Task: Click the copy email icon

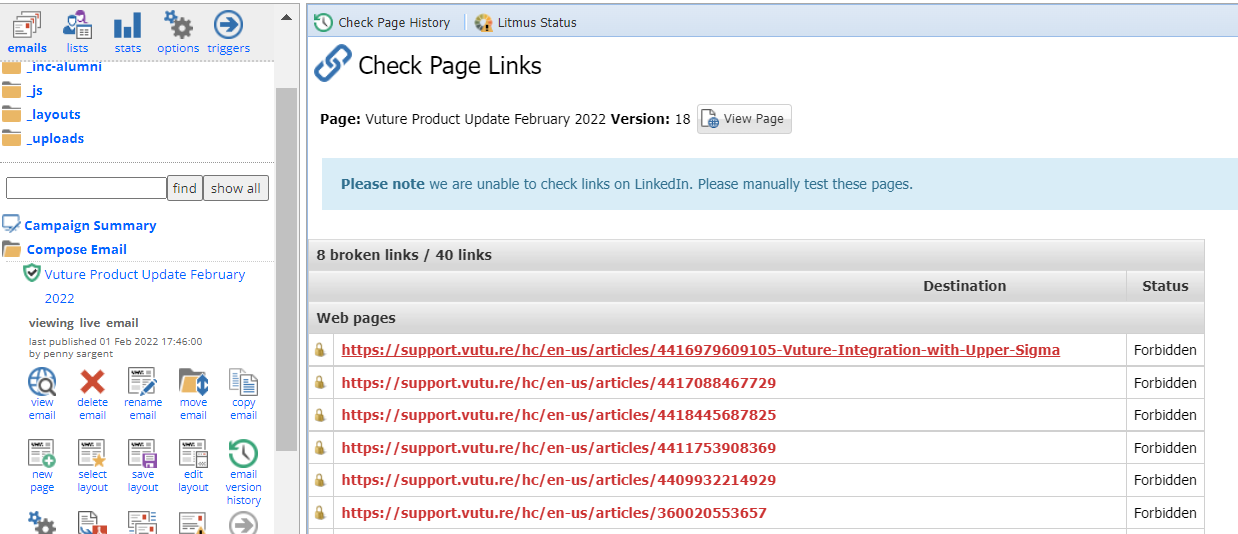Action: click(x=244, y=381)
